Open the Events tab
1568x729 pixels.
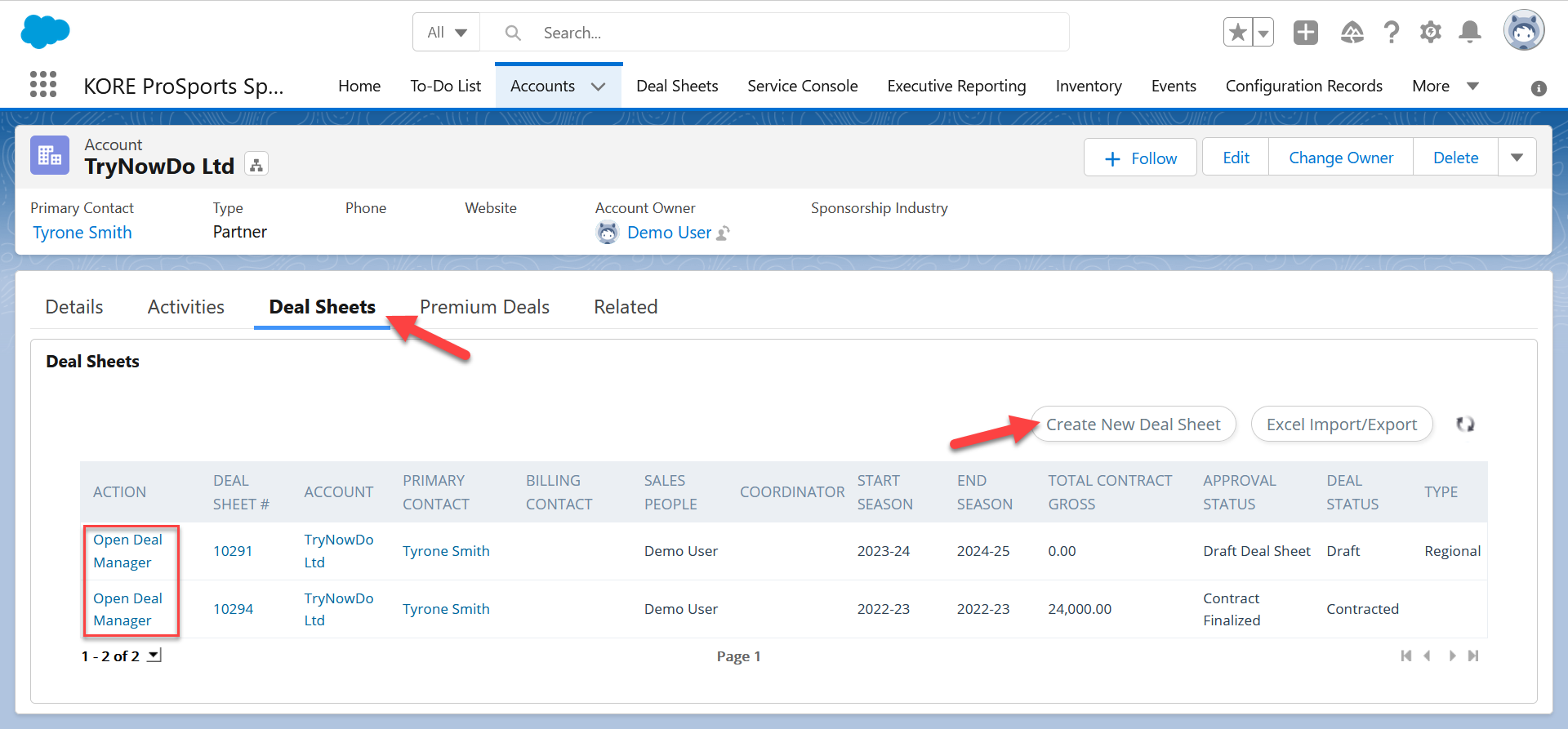coord(1174,86)
